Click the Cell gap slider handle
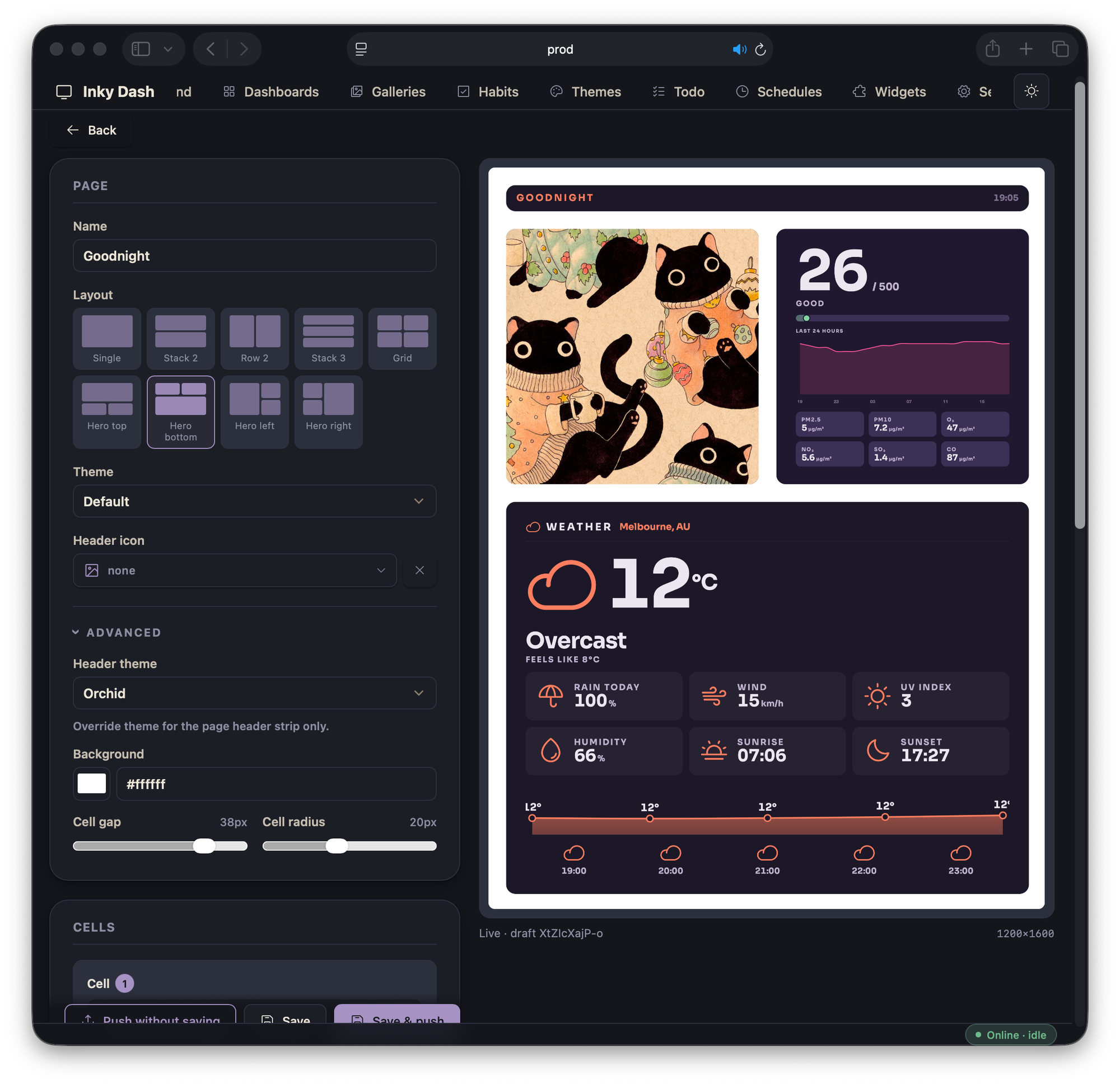The image size is (1120, 1085). (x=204, y=846)
